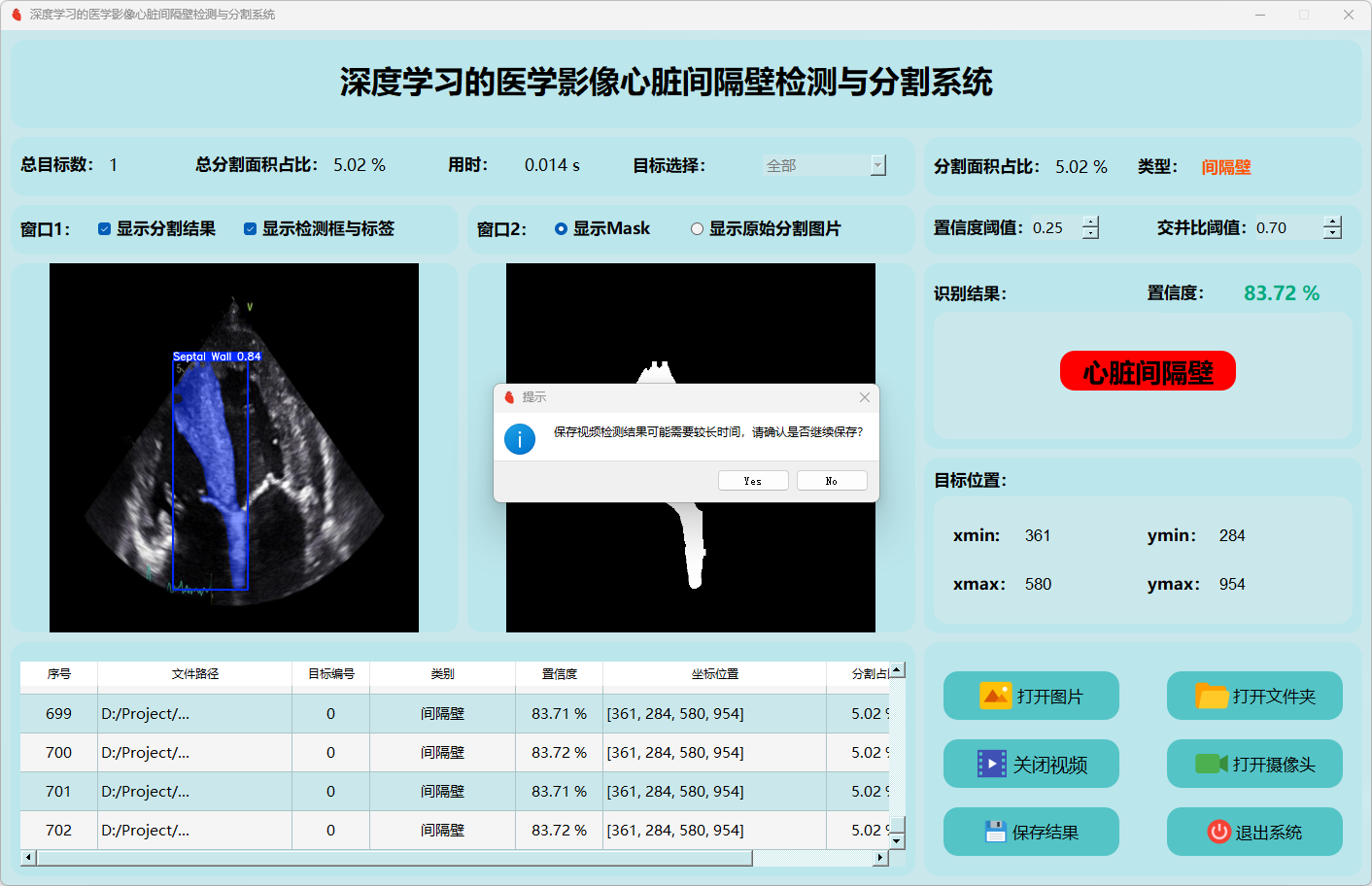
Task: Select the 显示Mask radio option
Action: tap(561, 229)
